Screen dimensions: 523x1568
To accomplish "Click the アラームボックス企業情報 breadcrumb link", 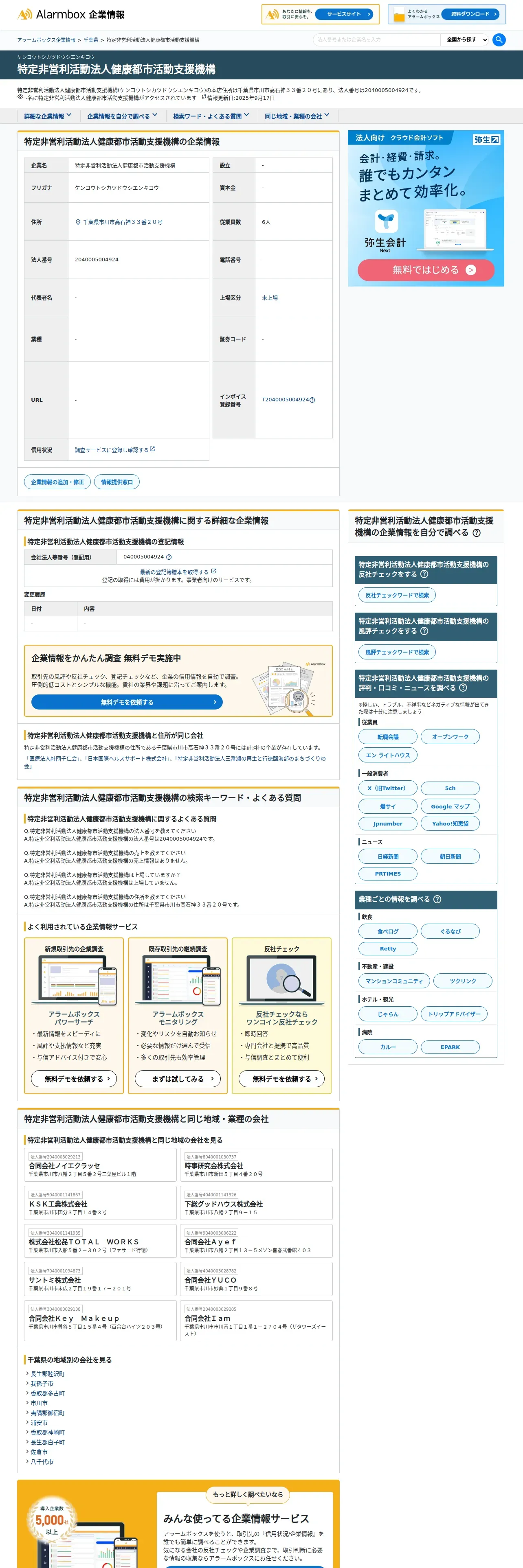I will coord(46,40).
